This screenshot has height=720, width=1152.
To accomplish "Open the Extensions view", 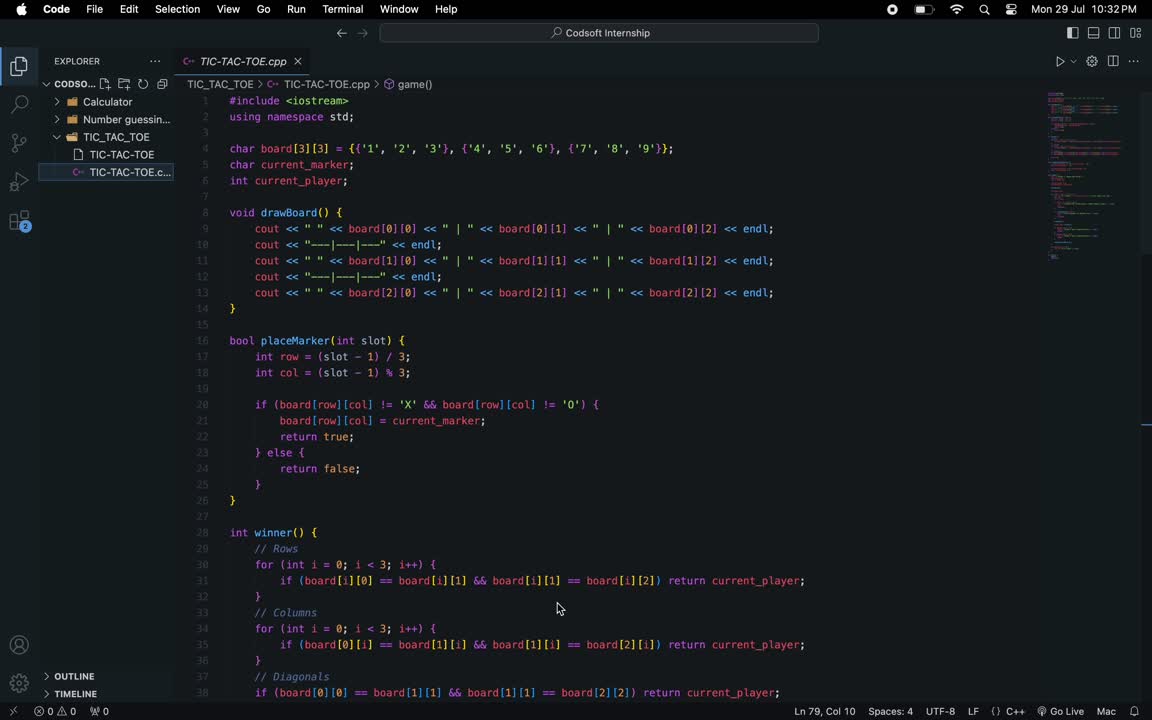I will pyautogui.click(x=19, y=221).
